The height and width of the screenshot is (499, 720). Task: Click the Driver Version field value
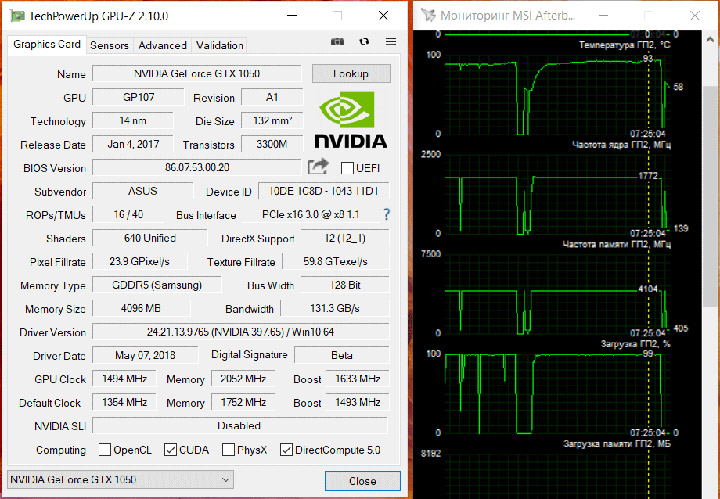click(x=241, y=332)
